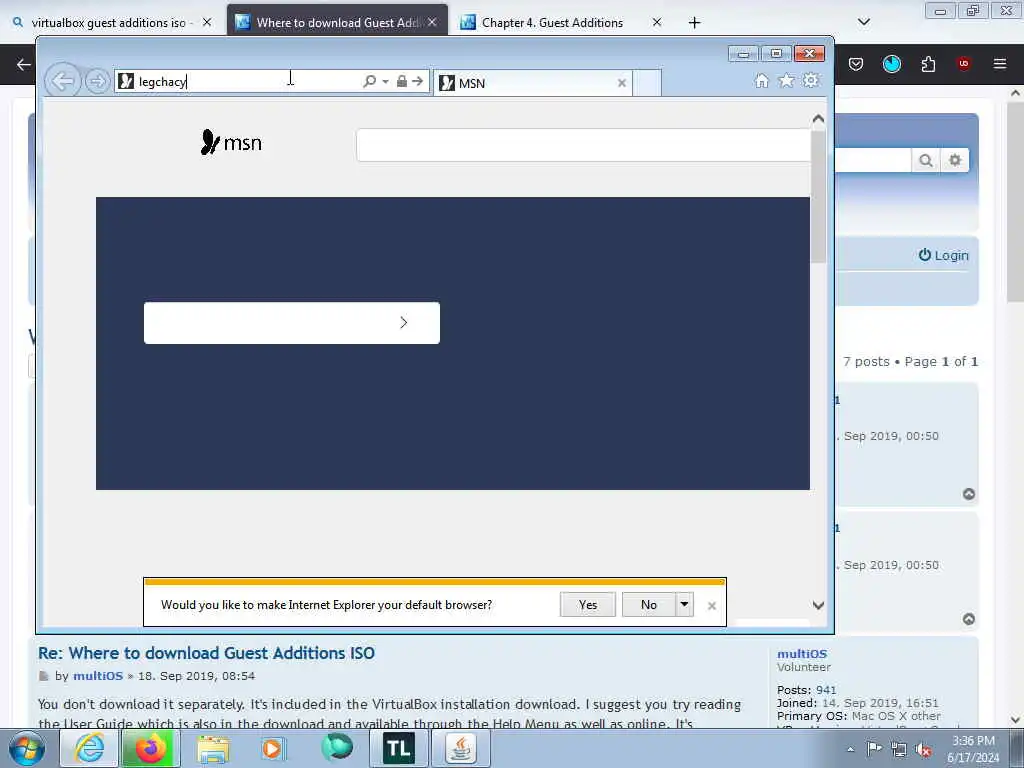
Task: Click the forum search magnifier button
Action: point(925,160)
